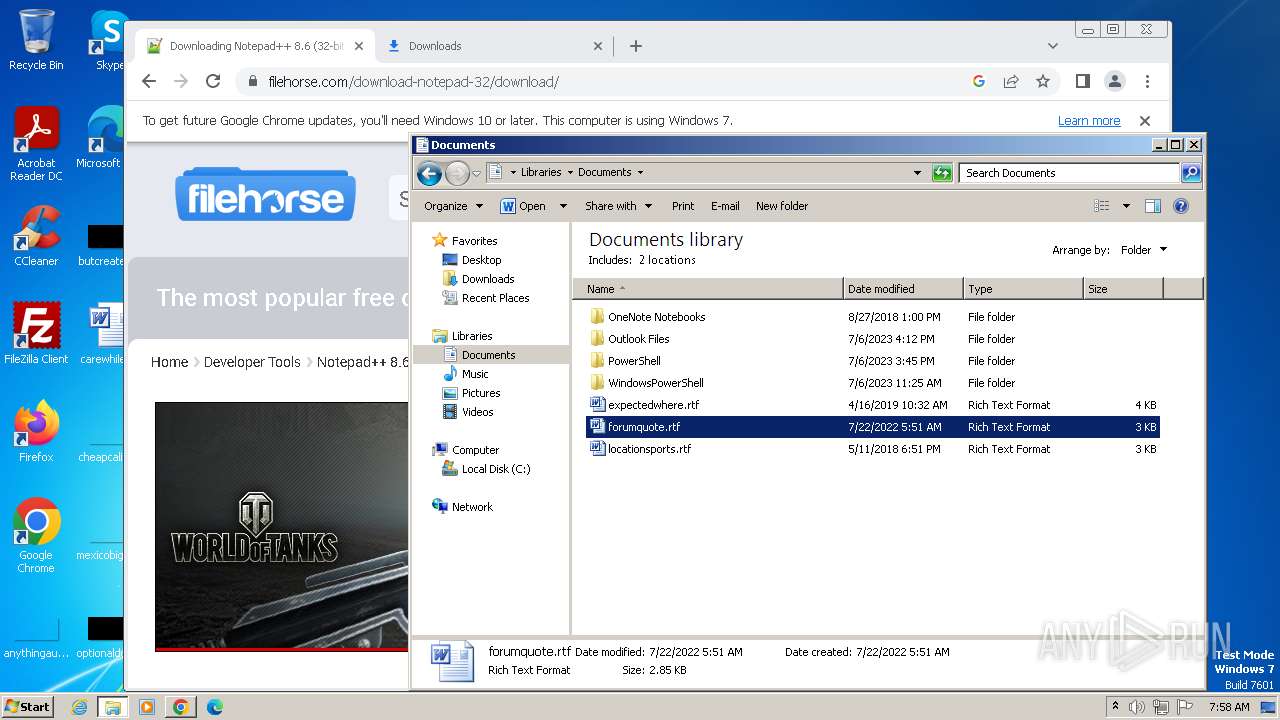Open the Arrange by Folder dropdown
The width and height of the screenshot is (1280, 720).
click(1144, 250)
